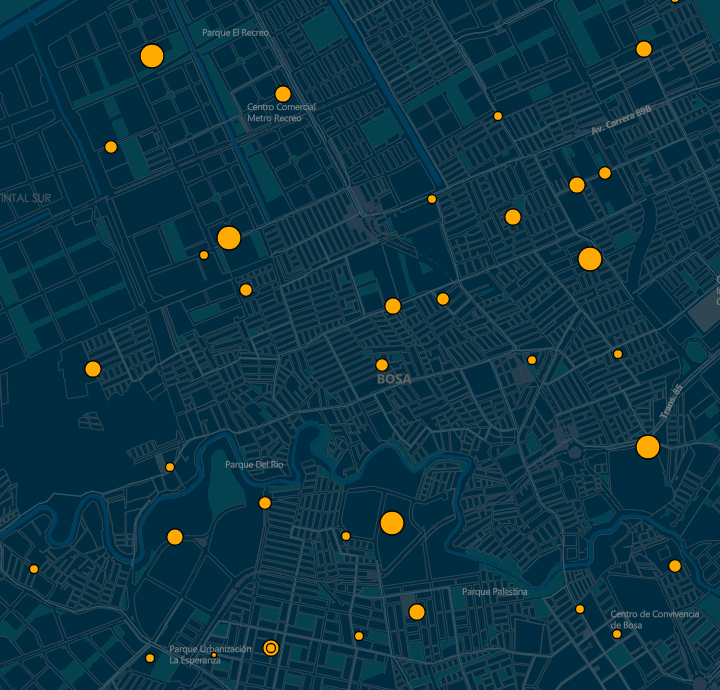
Task: Select the marker above Centro Comercial Metro Recreo
Action: tap(283, 94)
